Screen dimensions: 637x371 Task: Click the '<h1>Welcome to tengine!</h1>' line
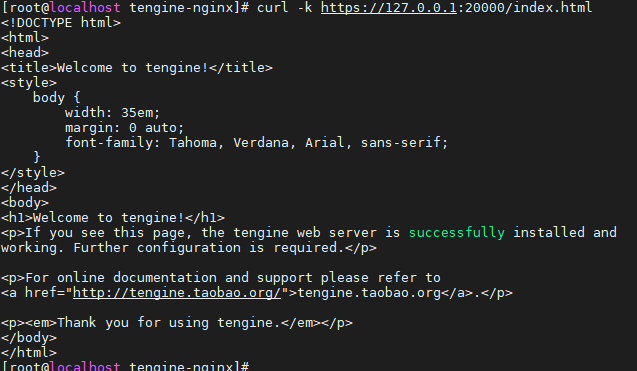(113, 217)
